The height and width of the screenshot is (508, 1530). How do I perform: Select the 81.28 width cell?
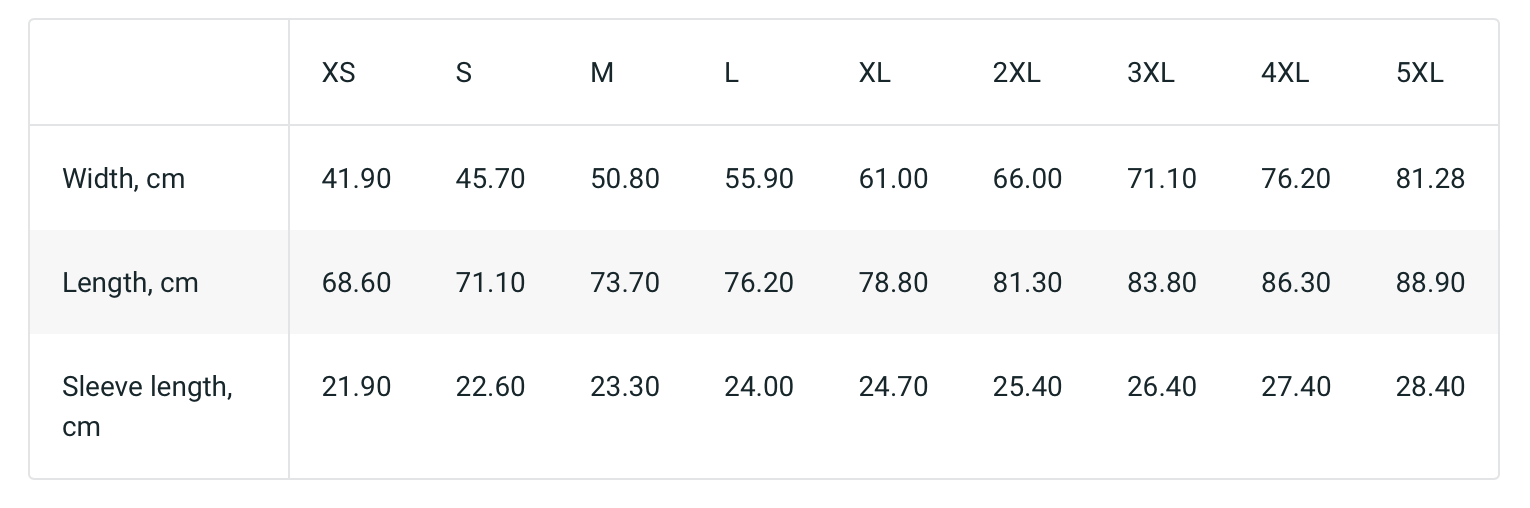(1430, 179)
